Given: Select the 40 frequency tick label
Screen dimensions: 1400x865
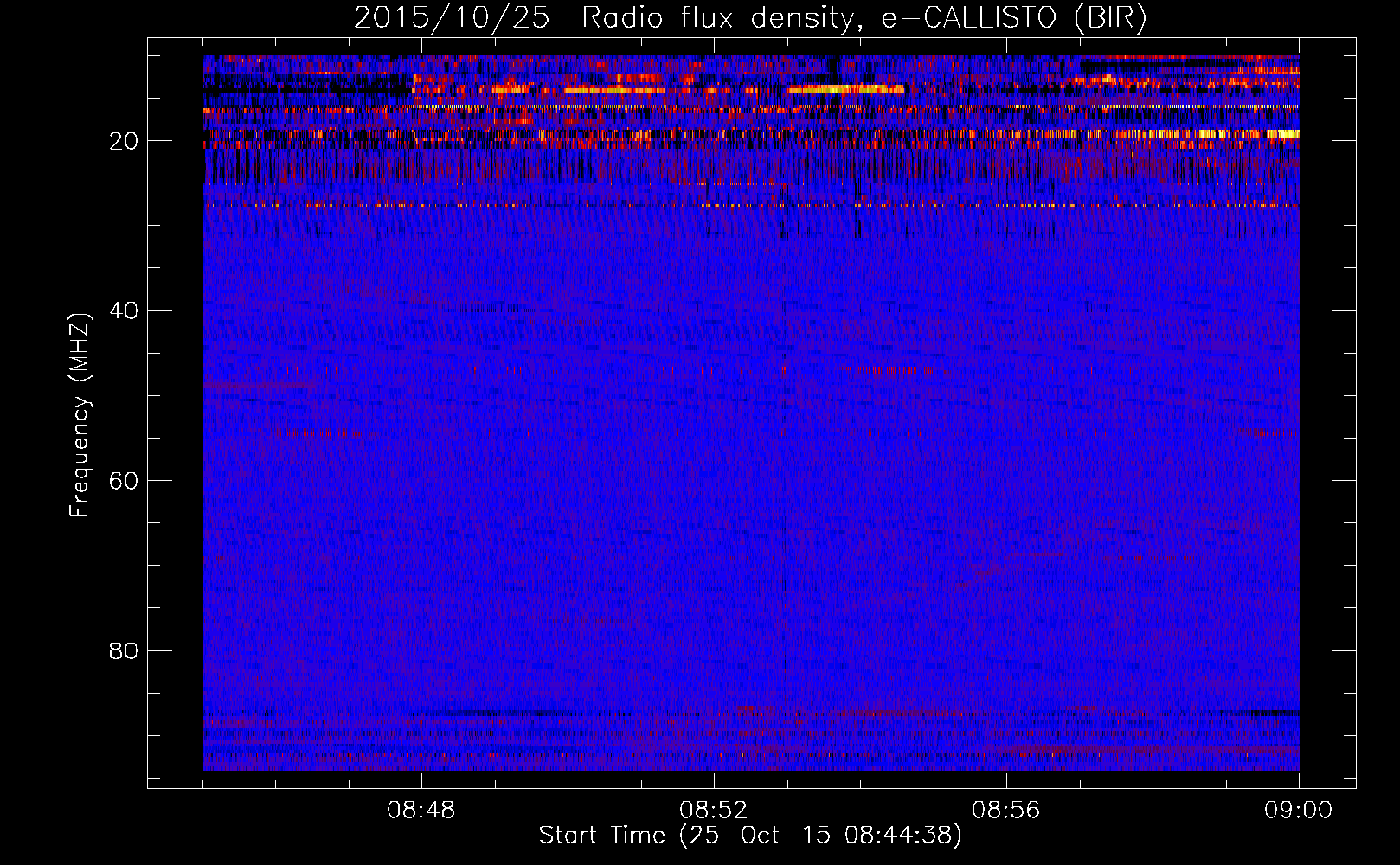Looking at the screenshot, I should click(x=124, y=311).
